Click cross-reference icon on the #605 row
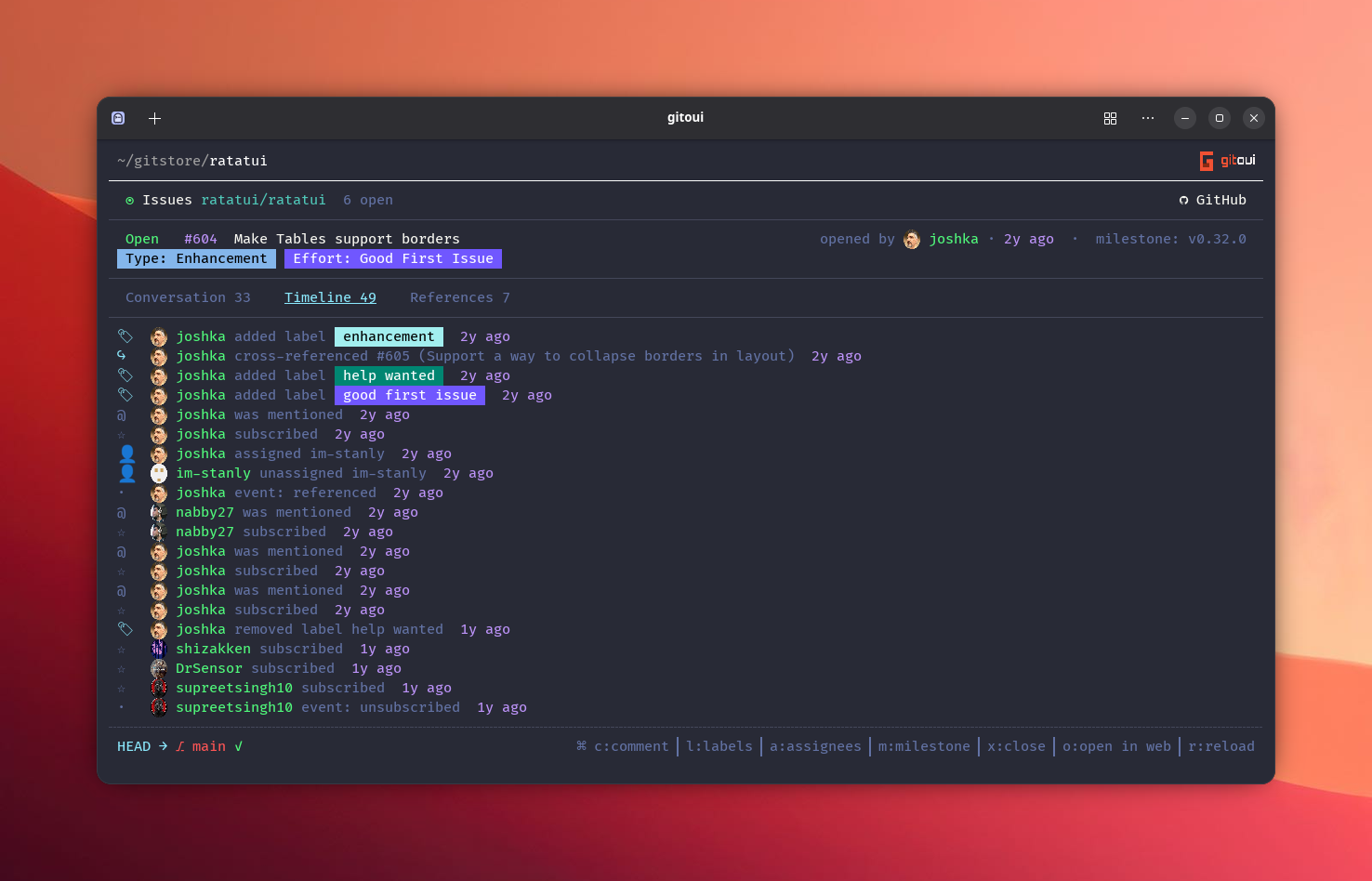This screenshot has width=1372, height=881. (122, 356)
